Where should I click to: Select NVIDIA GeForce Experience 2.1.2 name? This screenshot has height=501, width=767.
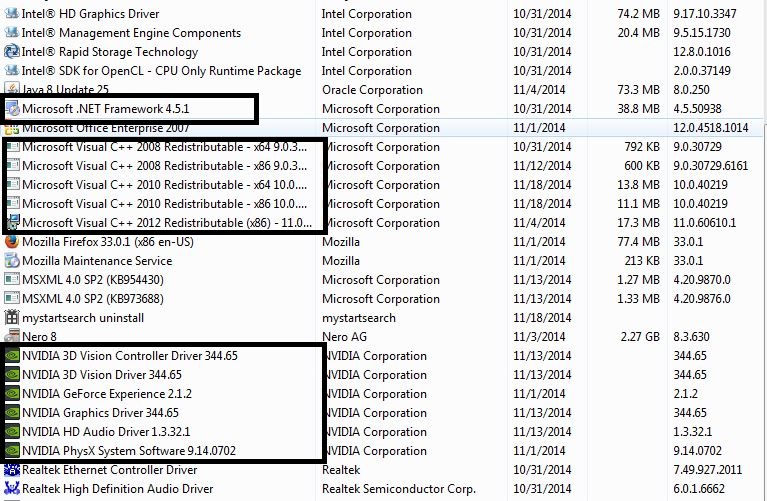(x=107, y=394)
